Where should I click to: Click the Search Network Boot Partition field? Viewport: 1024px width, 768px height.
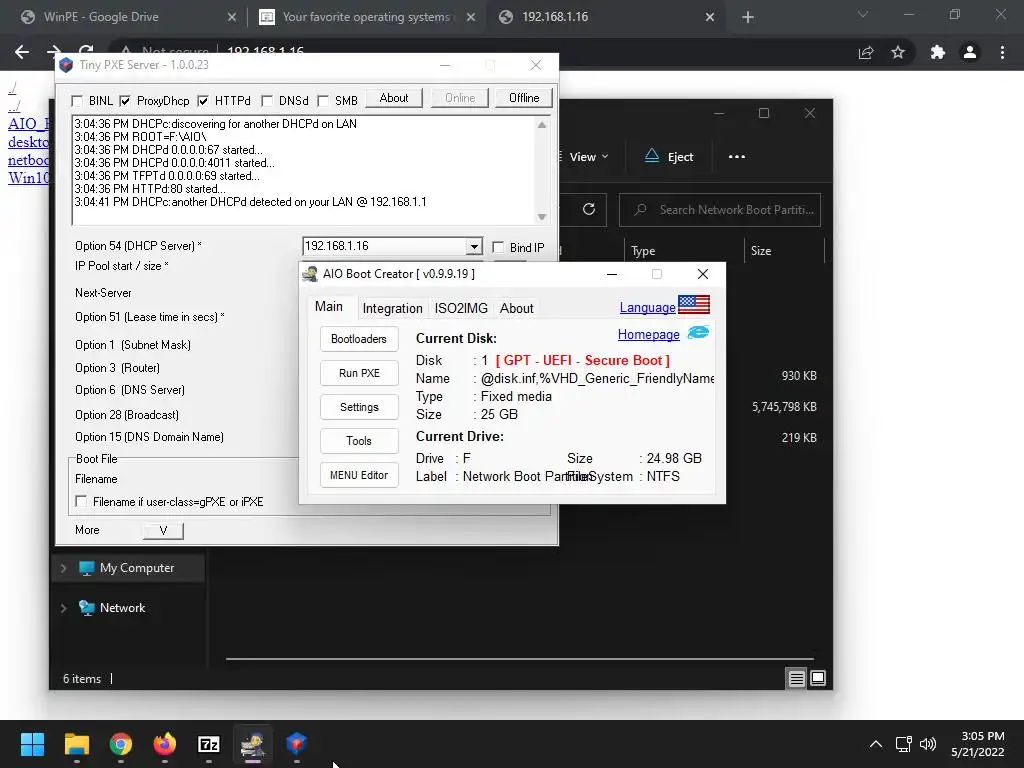(x=720, y=210)
